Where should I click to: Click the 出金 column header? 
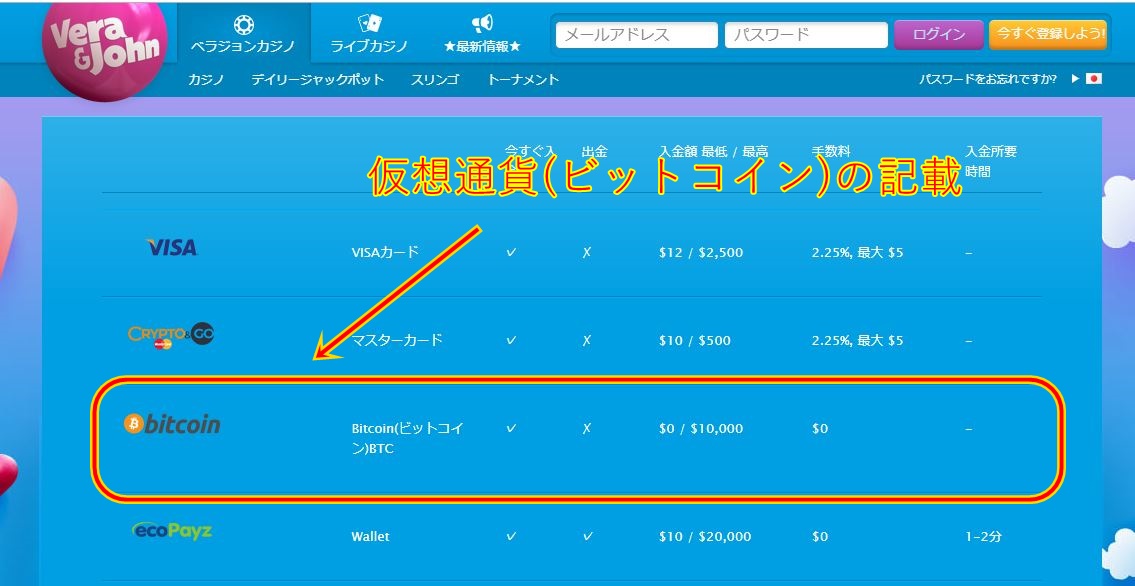[594, 152]
